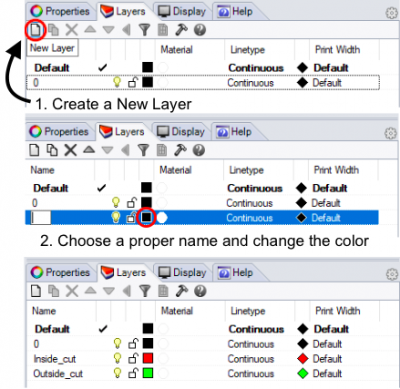Toggle bulb visibility of Outside_cut layer
The width and height of the screenshot is (400, 389).
(117, 373)
